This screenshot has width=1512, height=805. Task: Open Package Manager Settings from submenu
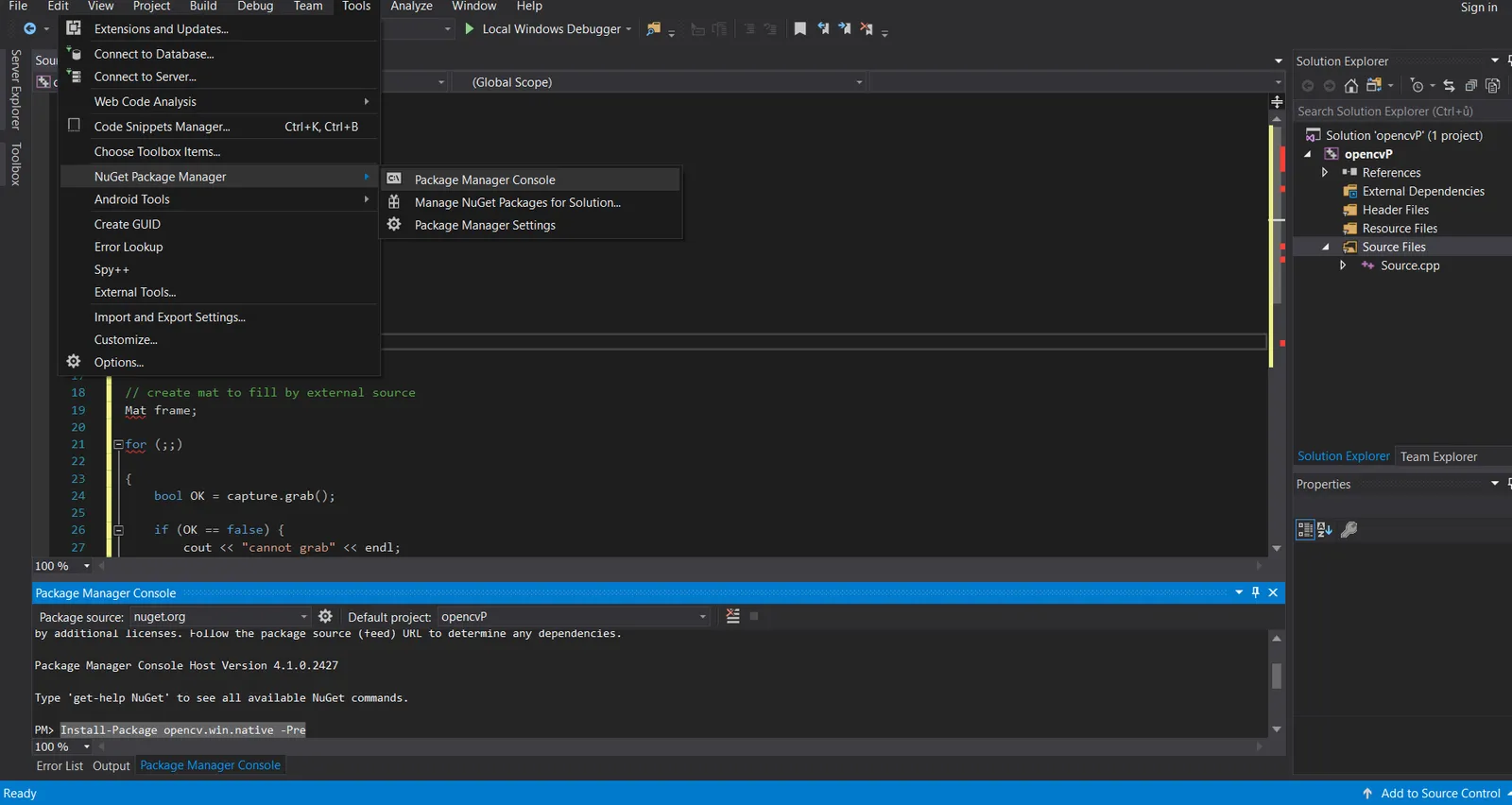click(531, 225)
